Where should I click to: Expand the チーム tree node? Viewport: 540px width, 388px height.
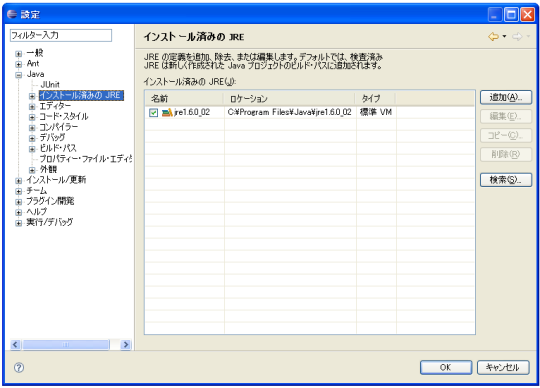coord(19,191)
